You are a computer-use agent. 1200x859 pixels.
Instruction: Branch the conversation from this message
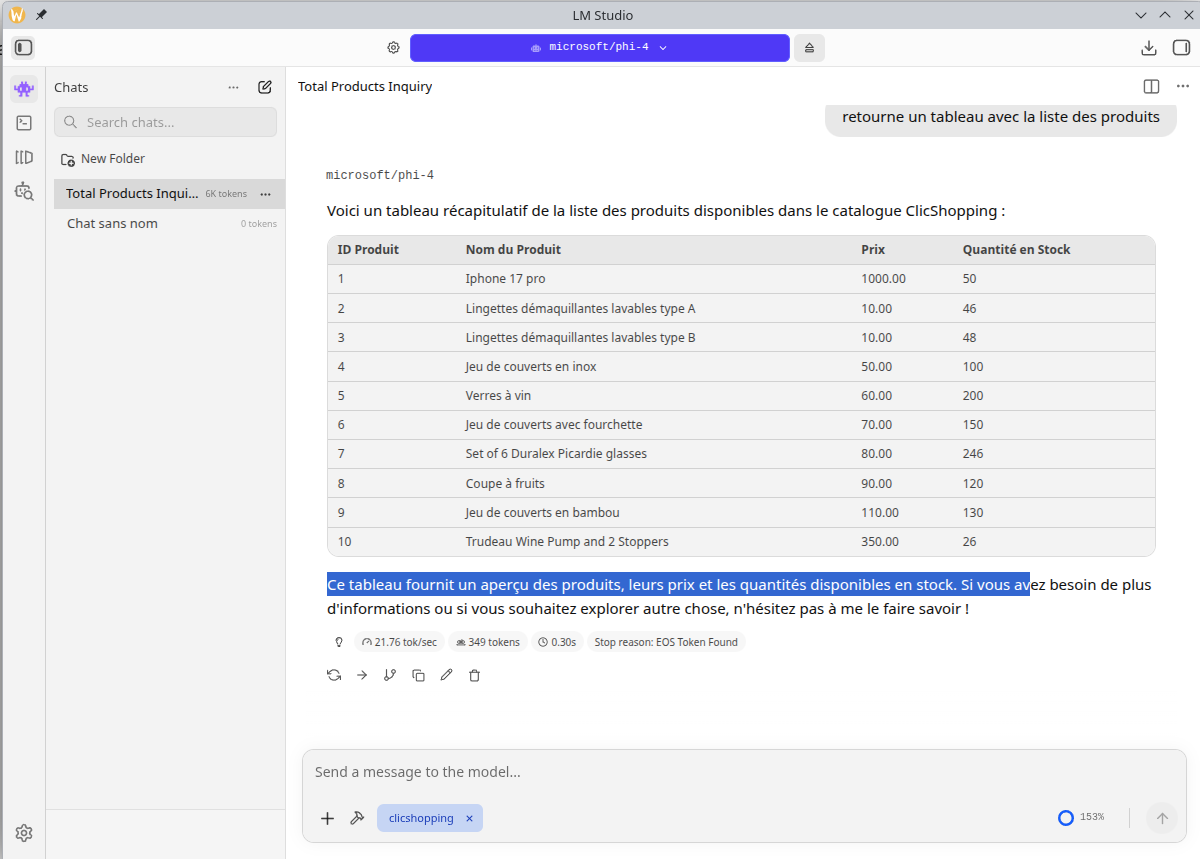coord(390,675)
